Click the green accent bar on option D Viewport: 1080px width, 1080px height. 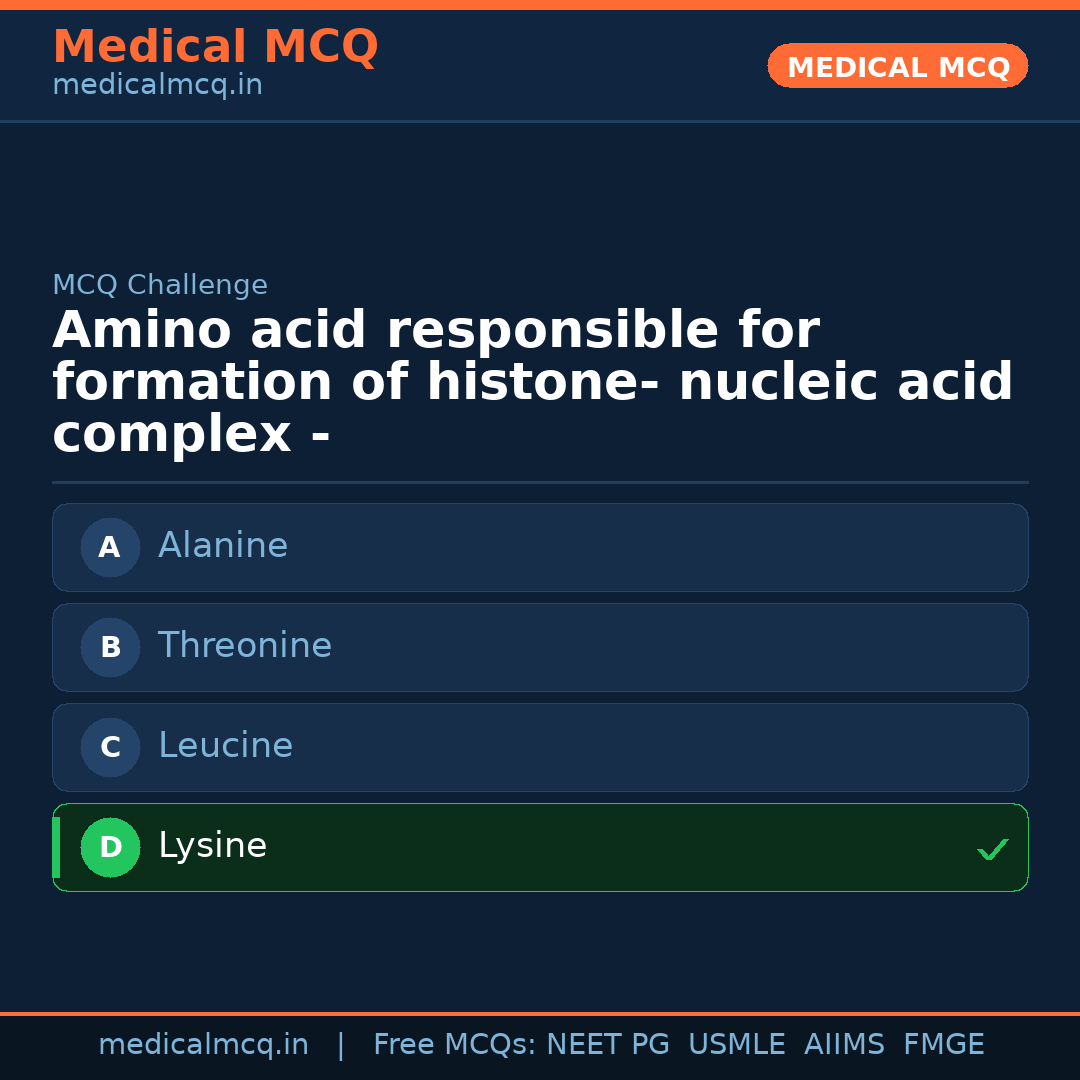(56, 847)
